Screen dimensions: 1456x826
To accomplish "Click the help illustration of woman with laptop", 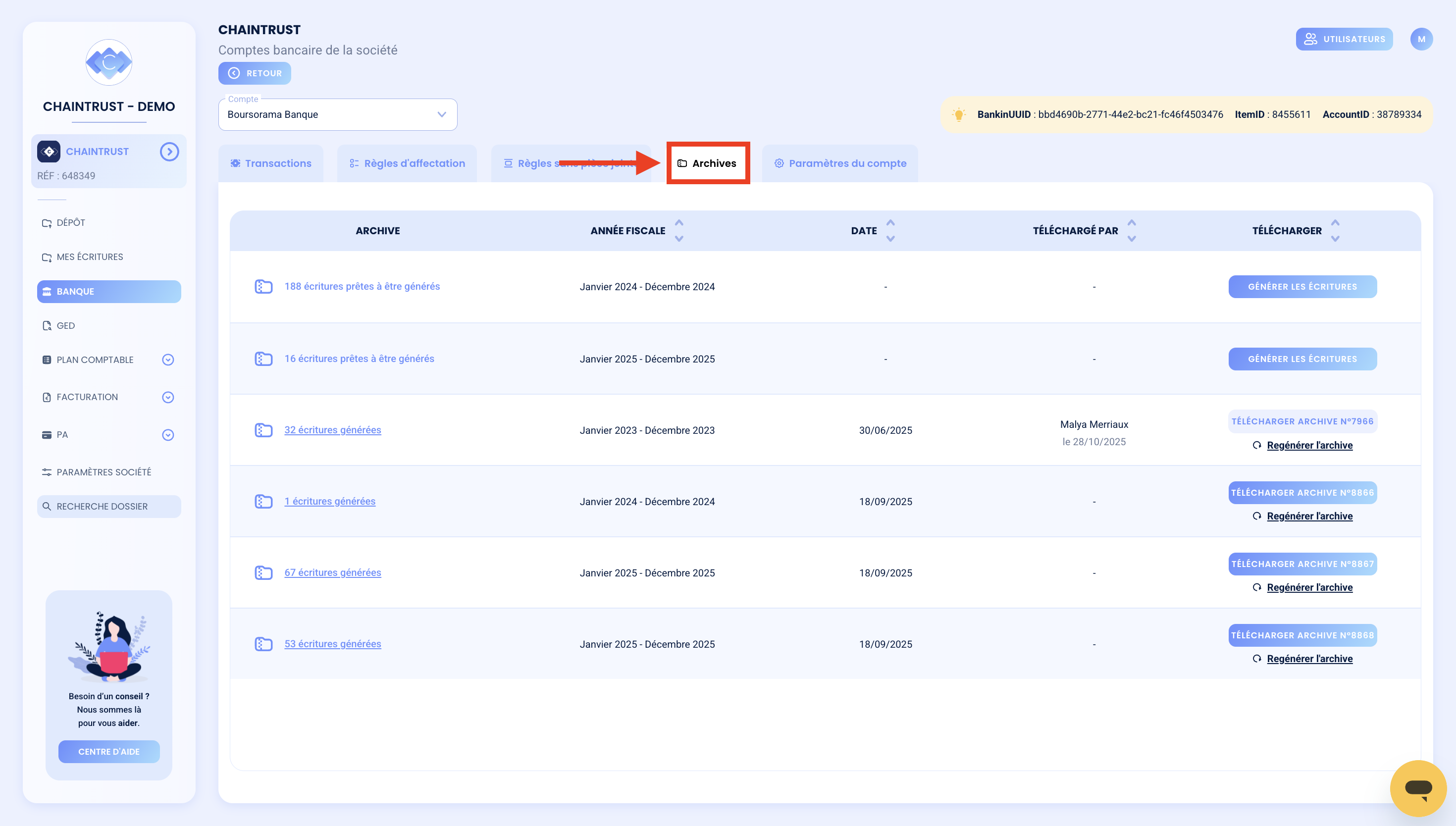I will [109, 646].
